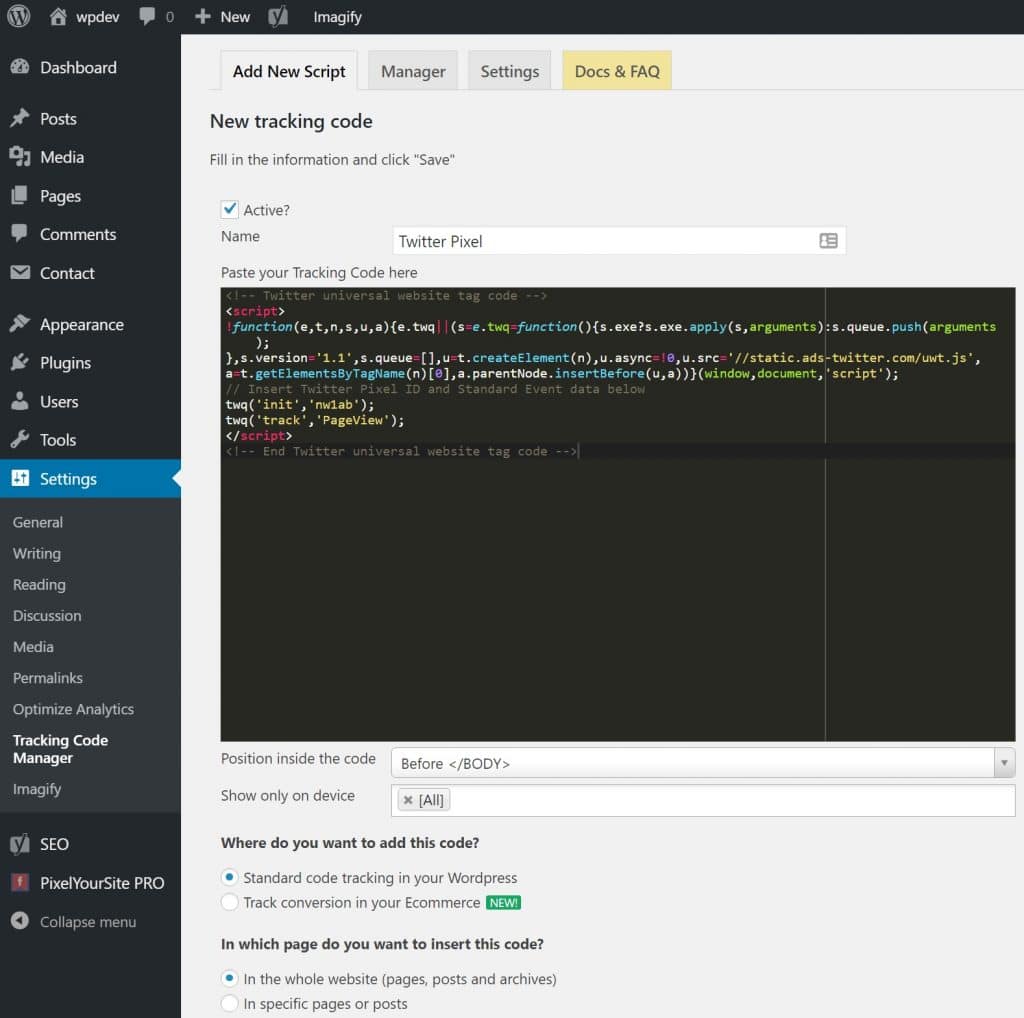The width and height of the screenshot is (1024, 1018).
Task: Open Optimize Analytics settings
Action: pos(72,708)
